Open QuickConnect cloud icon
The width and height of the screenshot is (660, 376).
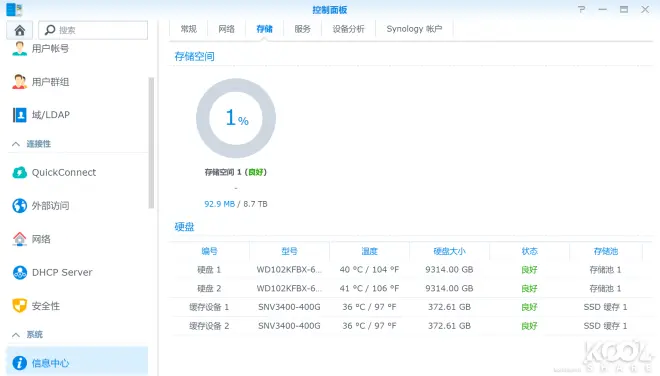pyautogui.click(x=19, y=172)
